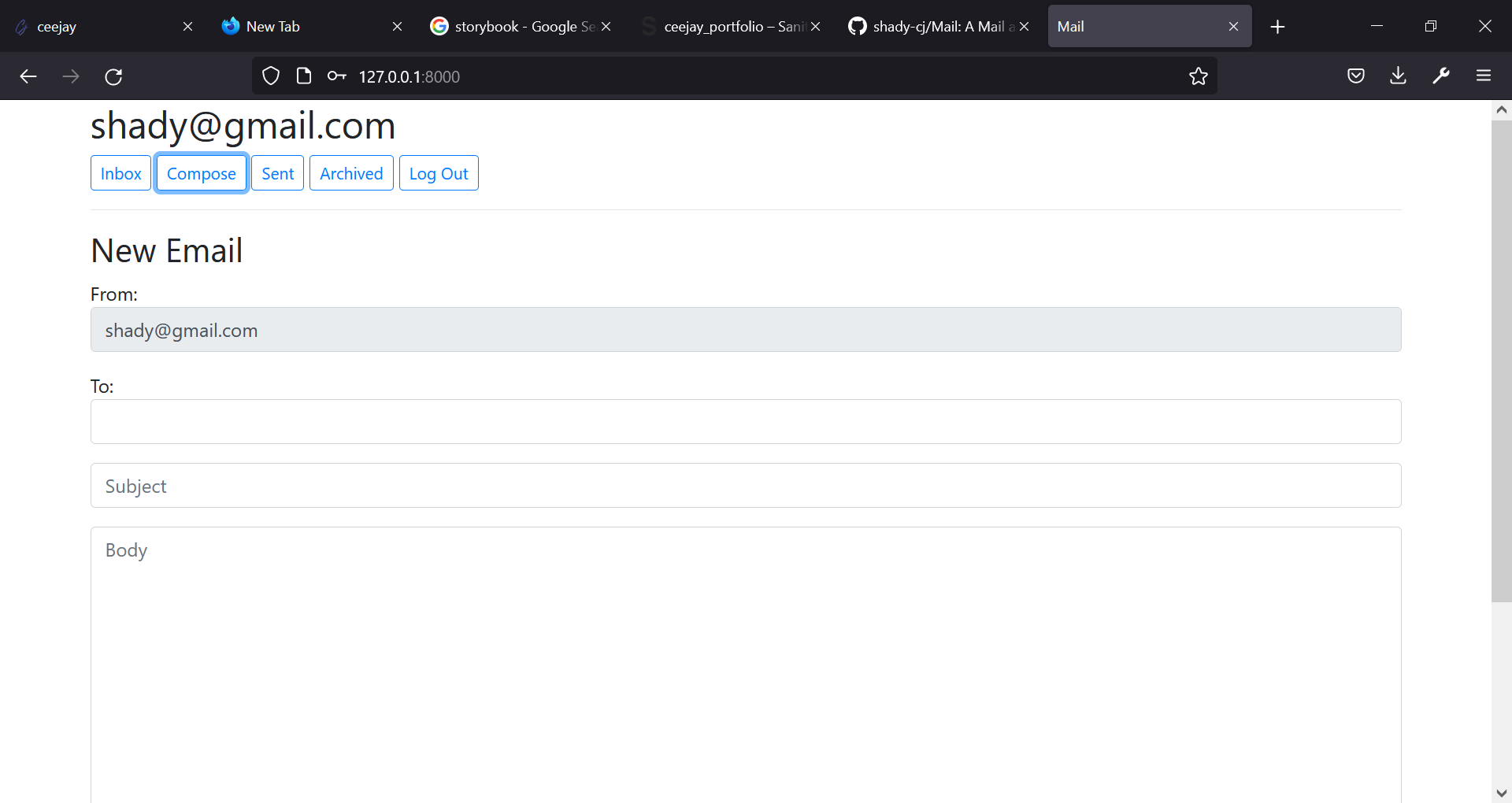
Task: Open the shield tracking protection icon
Action: click(x=271, y=76)
